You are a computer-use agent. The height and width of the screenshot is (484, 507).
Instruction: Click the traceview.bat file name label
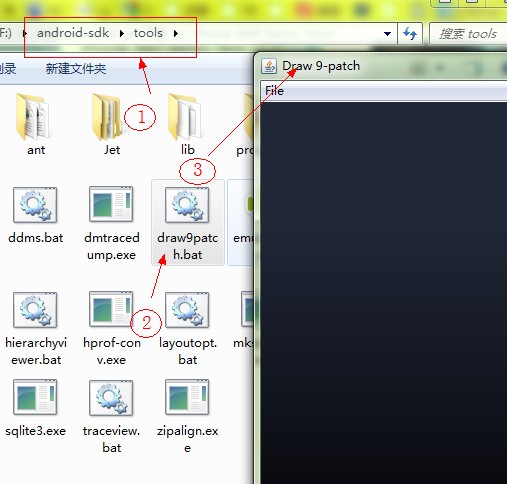click(111, 439)
